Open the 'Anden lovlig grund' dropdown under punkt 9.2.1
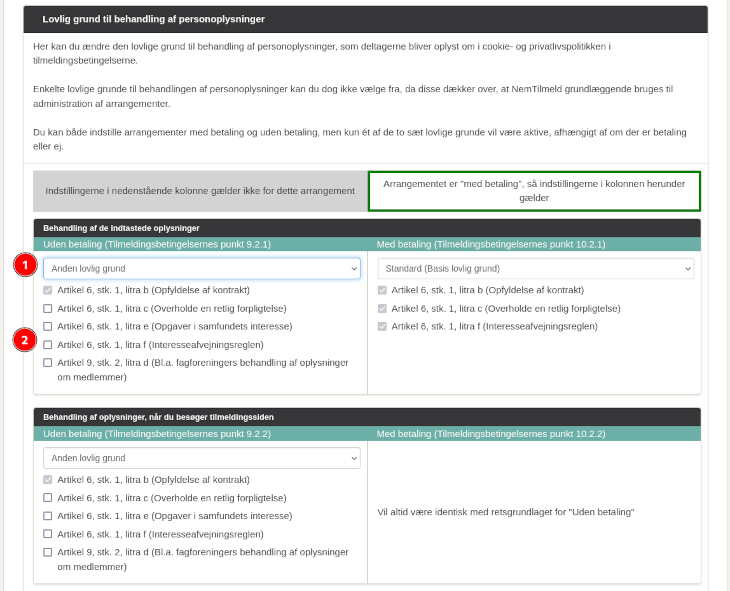This screenshot has height=591, width=730. pyautogui.click(x=202, y=269)
